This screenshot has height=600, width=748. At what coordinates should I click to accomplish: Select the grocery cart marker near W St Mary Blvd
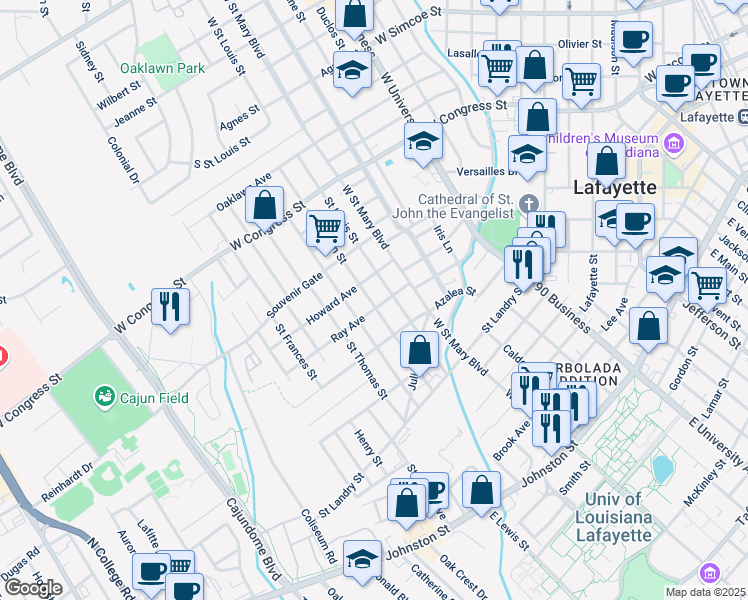325,230
